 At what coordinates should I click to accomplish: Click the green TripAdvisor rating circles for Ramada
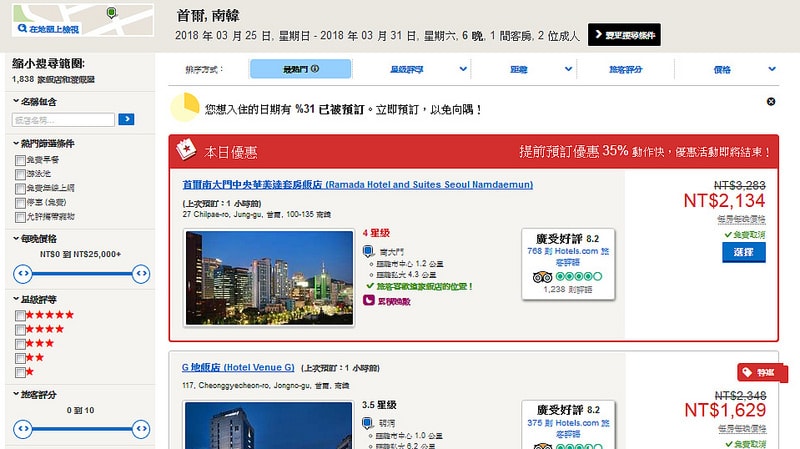click(579, 277)
